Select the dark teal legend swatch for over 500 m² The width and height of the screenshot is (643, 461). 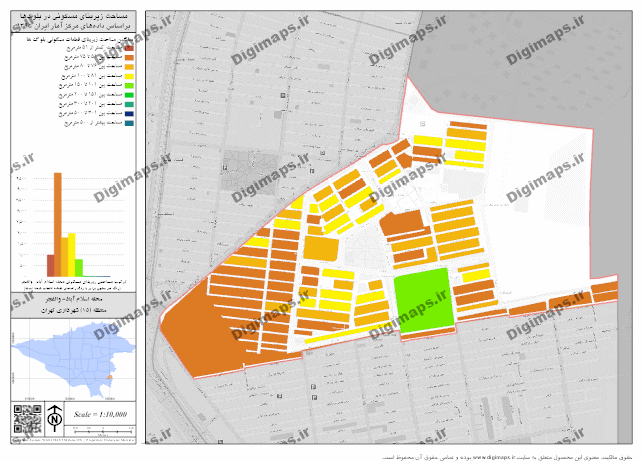click(x=129, y=123)
